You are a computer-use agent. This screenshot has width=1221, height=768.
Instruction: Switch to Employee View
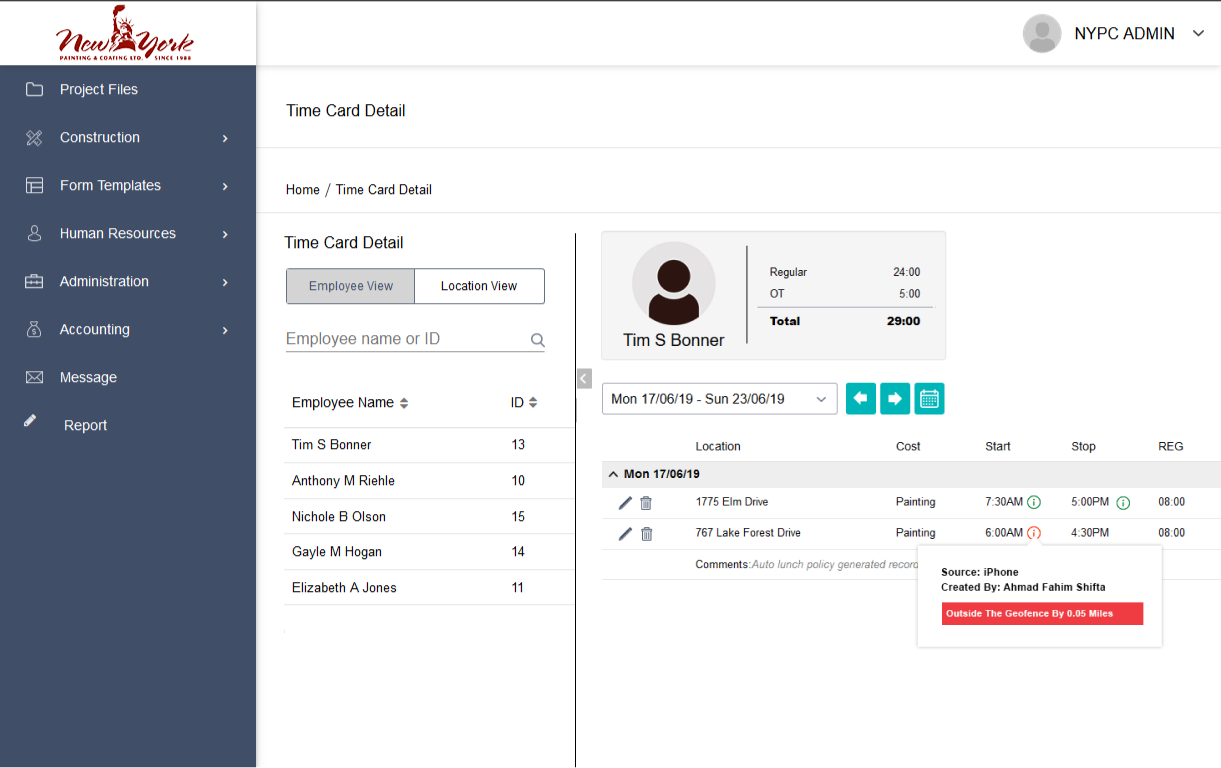click(x=350, y=286)
